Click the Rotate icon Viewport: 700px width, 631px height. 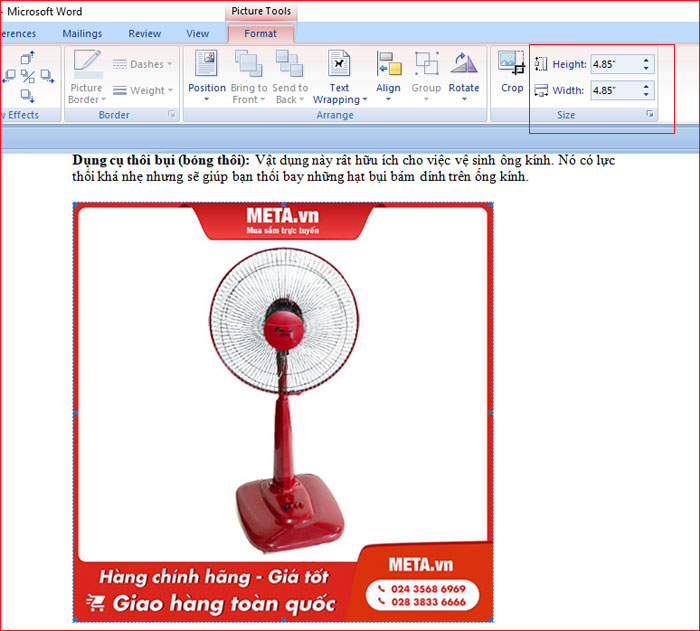pos(464,63)
